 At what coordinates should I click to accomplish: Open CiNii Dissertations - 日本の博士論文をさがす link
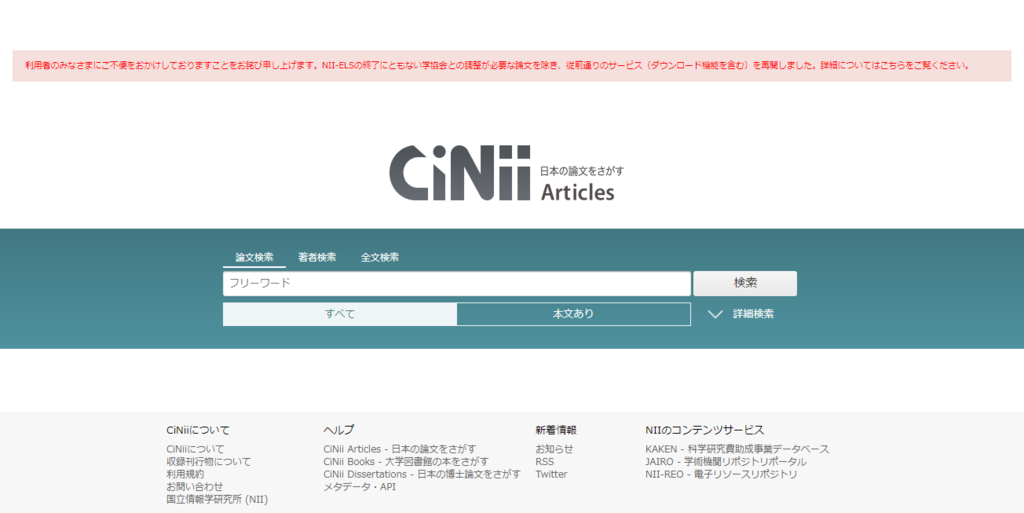[422, 474]
